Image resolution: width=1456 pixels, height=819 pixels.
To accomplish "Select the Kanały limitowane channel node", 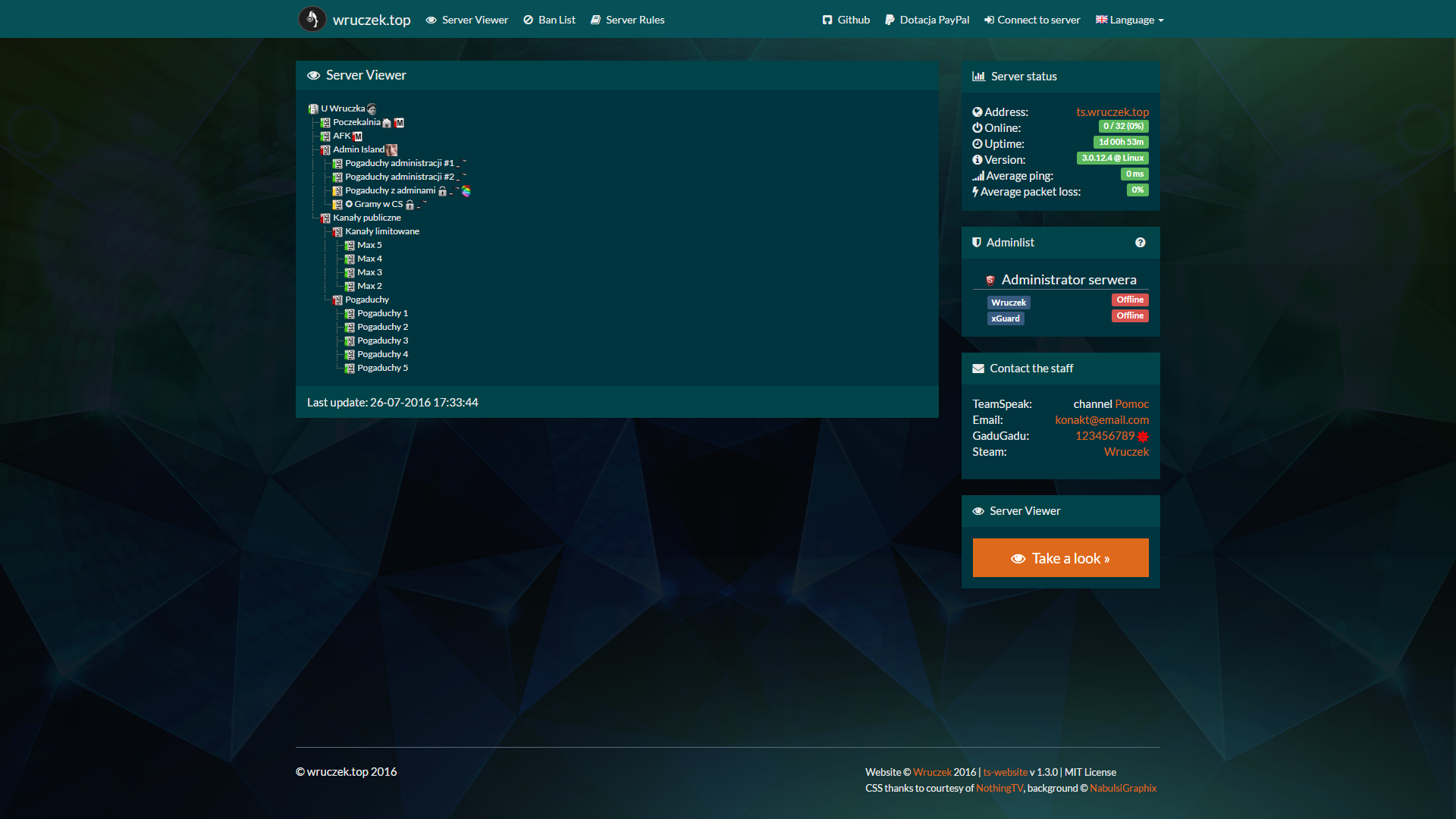I will pos(381,231).
